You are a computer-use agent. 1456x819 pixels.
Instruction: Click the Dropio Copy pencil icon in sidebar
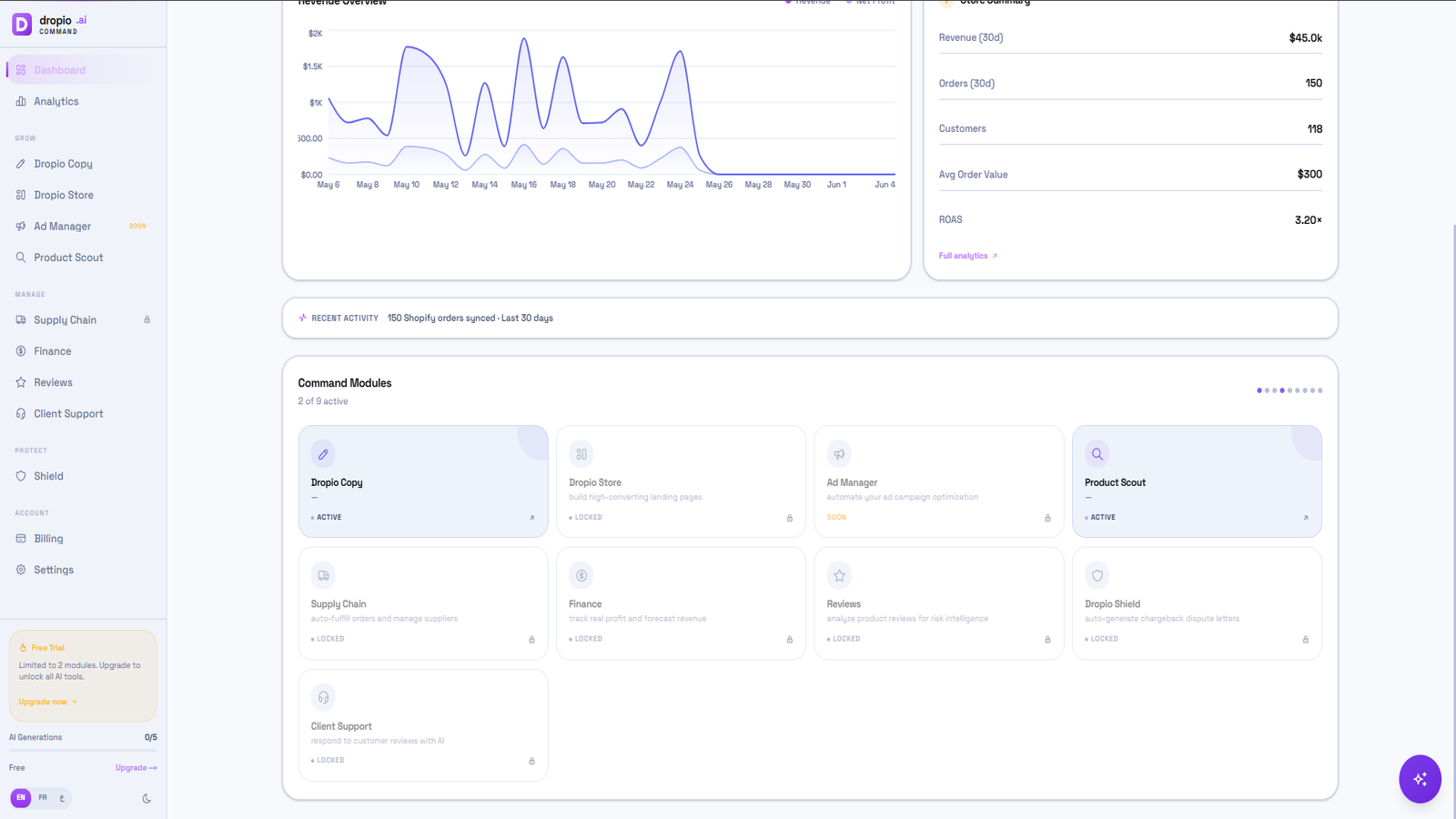tap(21, 164)
